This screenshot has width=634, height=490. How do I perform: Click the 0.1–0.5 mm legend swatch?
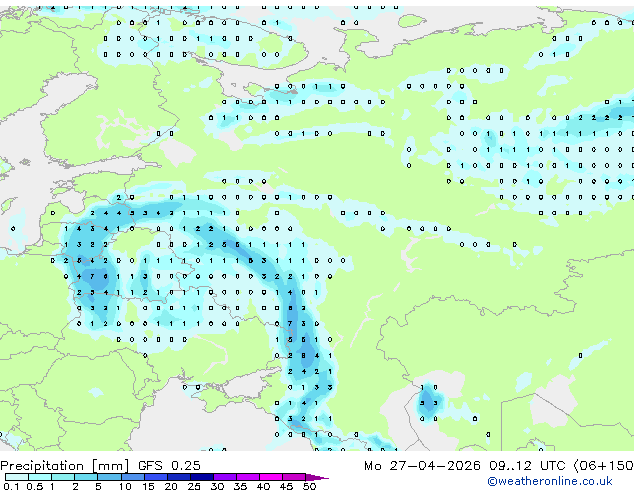point(17,477)
